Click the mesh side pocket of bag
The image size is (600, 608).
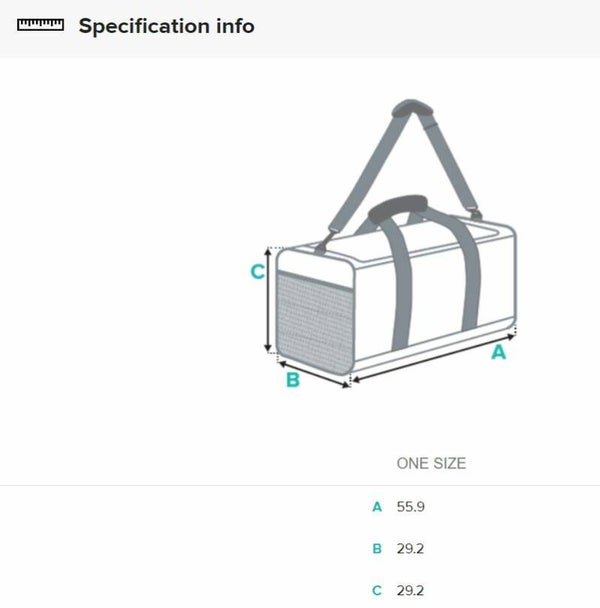pos(313,318)
